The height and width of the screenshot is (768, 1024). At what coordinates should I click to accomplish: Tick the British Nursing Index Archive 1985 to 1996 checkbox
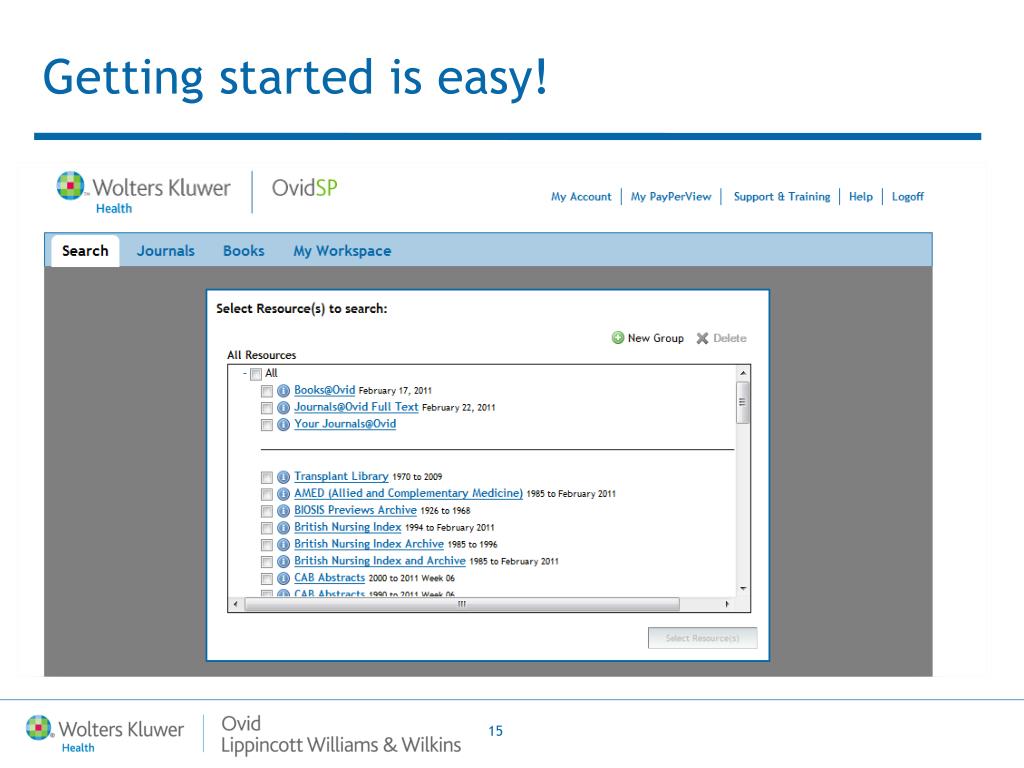click(266, 545)
